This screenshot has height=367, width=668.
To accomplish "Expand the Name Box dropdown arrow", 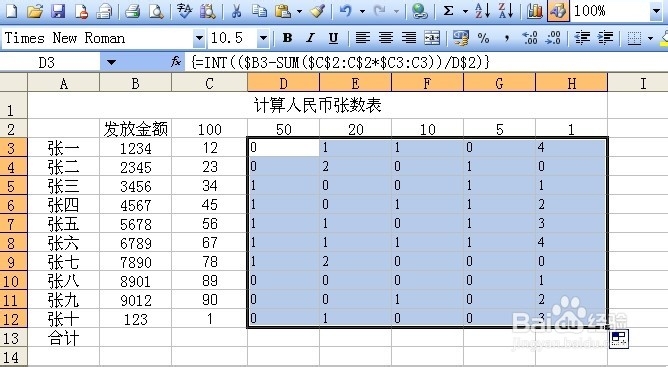I will point(111,63).
